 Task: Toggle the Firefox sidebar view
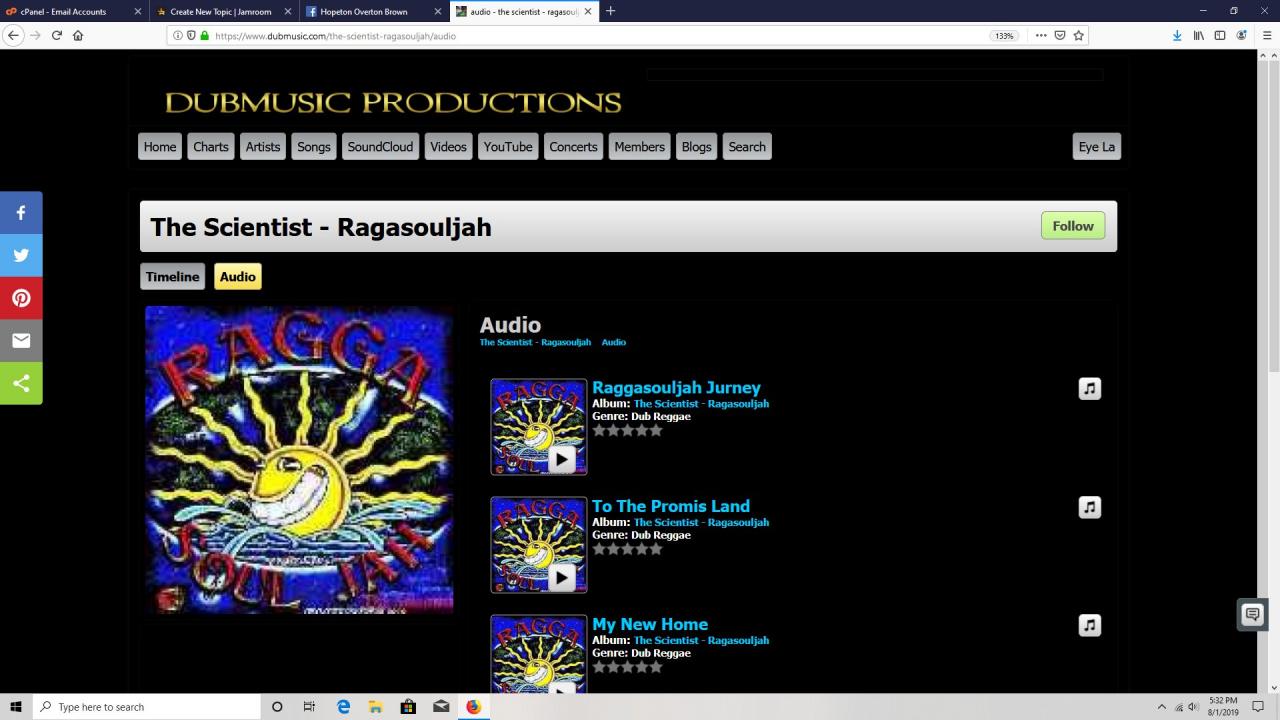click(1220, 35)
